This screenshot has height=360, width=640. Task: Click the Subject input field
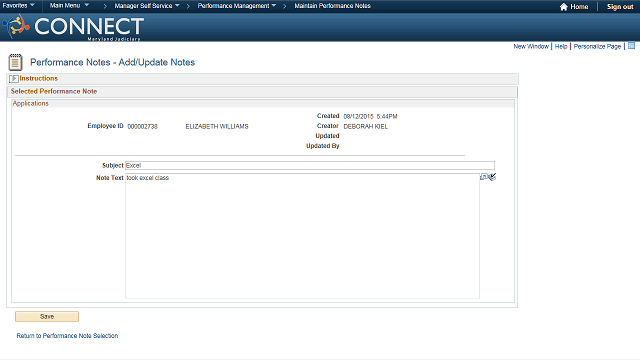pos(310,165)
